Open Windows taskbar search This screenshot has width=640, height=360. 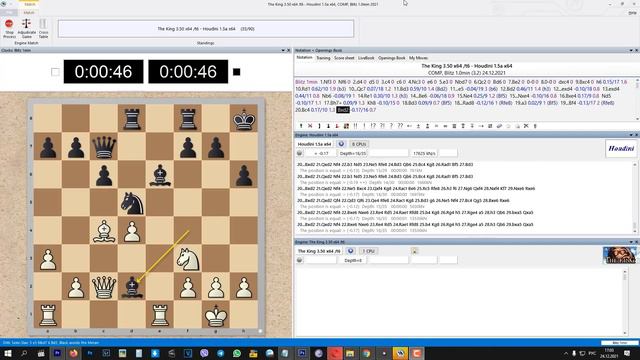tap(24, 353)
